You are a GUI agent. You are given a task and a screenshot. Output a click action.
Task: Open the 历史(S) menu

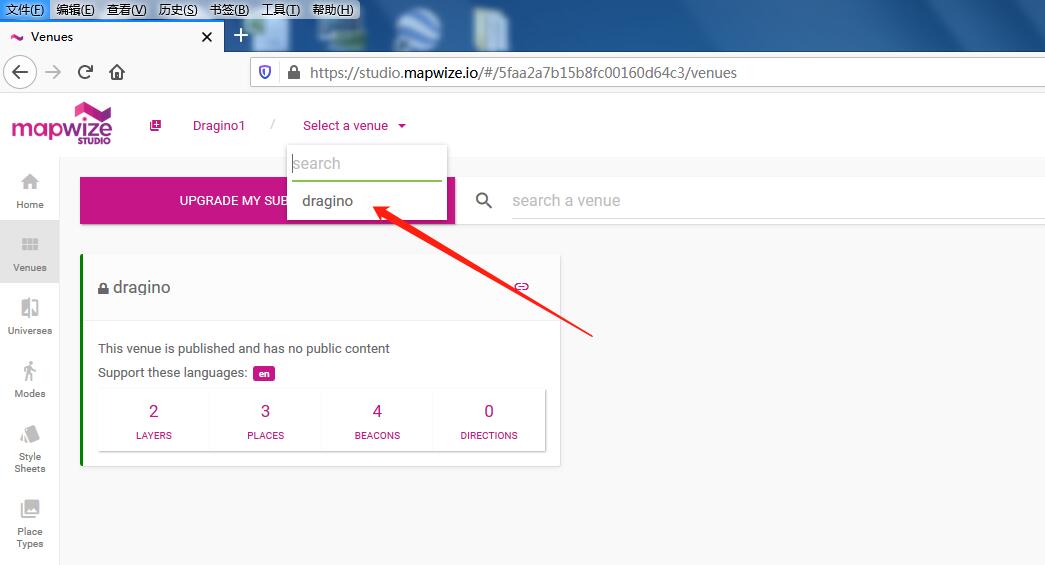pos(178,9)
